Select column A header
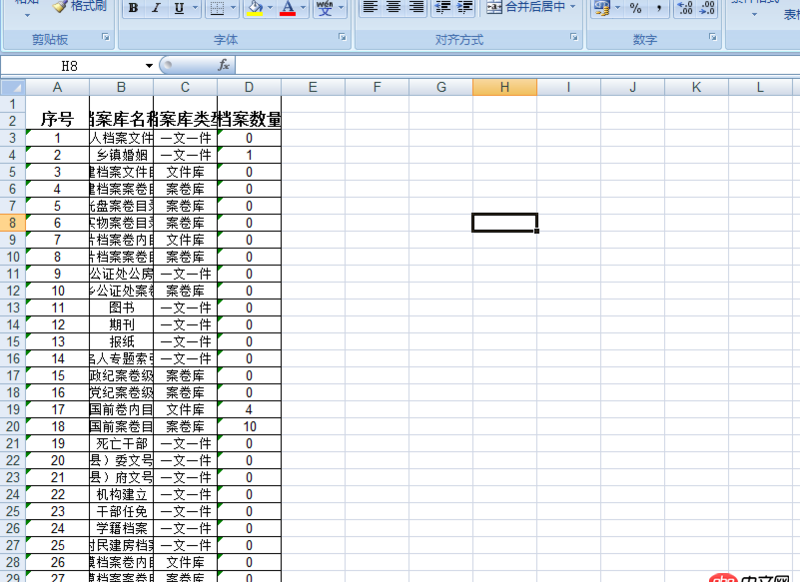The image size is (800, 582). (x=58, y=87)
